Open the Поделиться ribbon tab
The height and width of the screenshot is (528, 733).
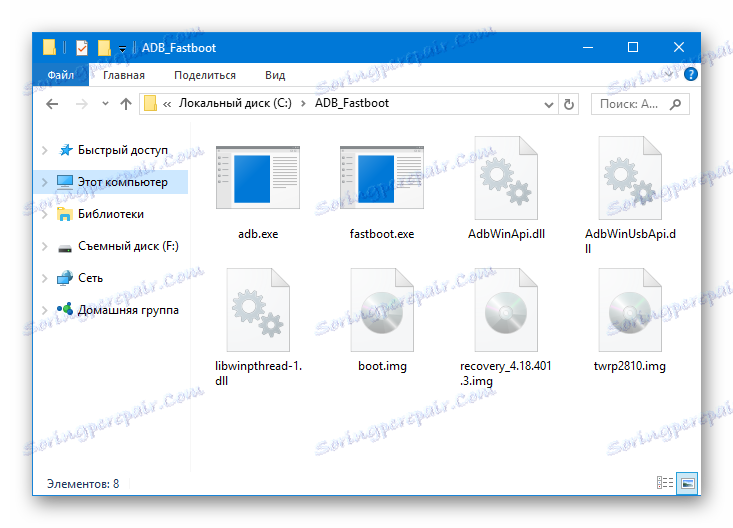coord(205,75)
